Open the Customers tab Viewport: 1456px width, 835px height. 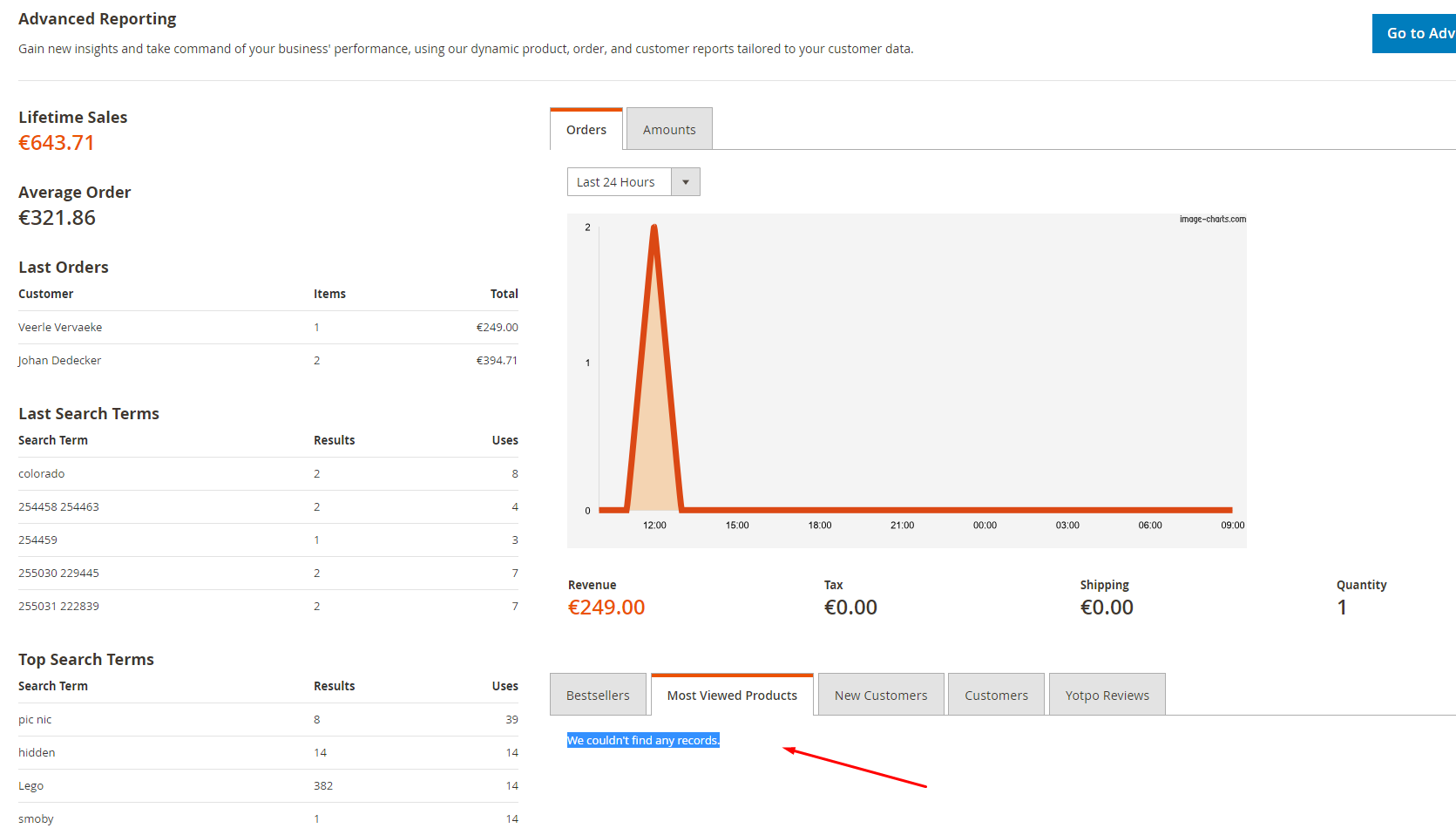point(996,696)
